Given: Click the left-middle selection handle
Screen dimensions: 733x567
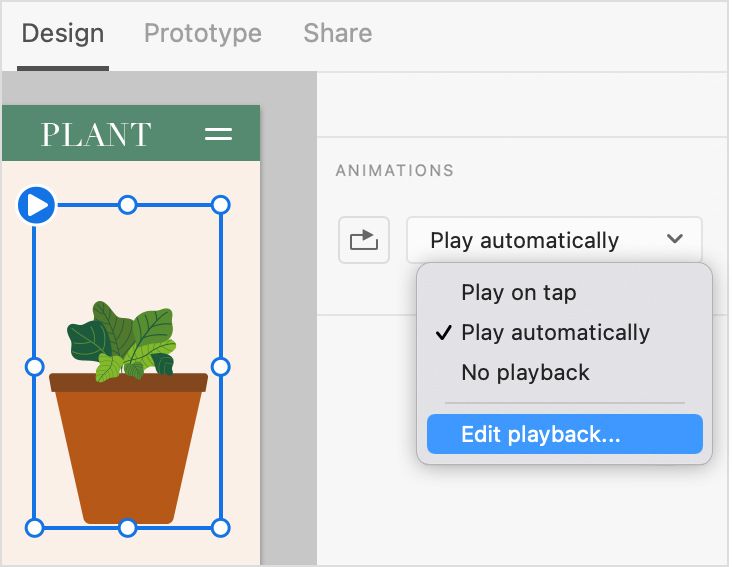Looking at the screenshot, I should pos(34,367).
